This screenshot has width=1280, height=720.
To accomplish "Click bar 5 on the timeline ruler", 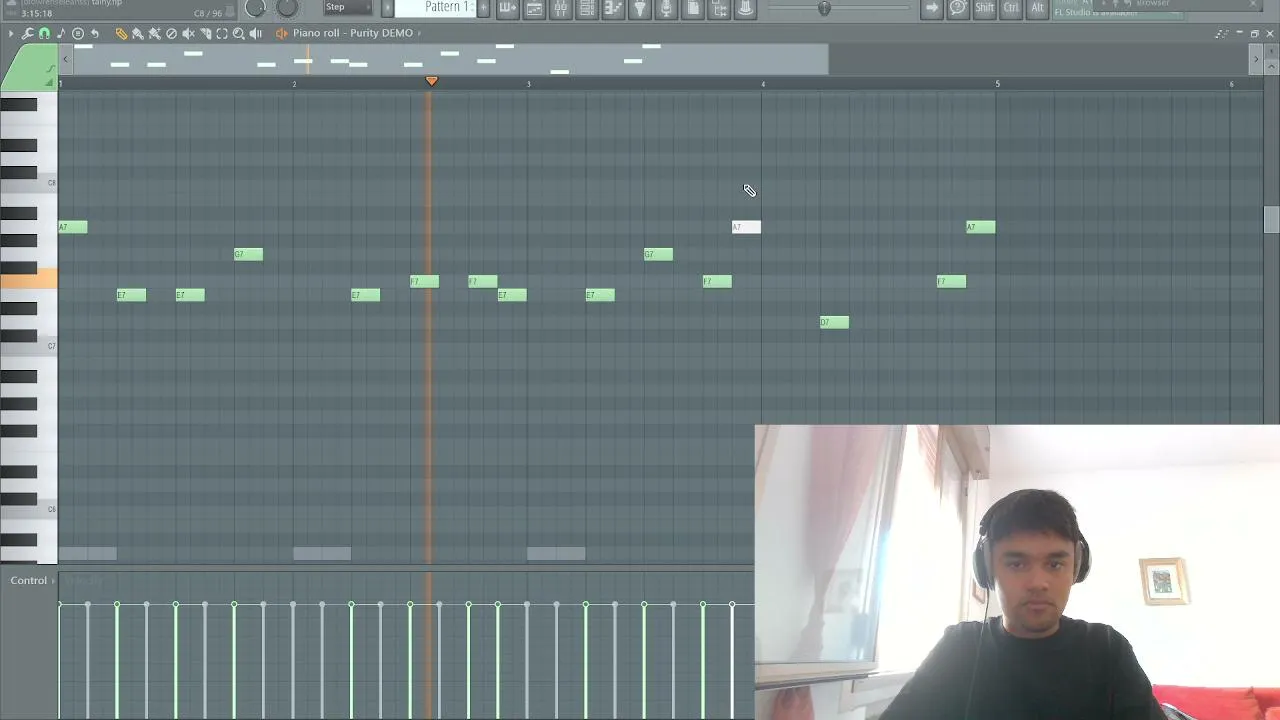I will coord(997,84).
